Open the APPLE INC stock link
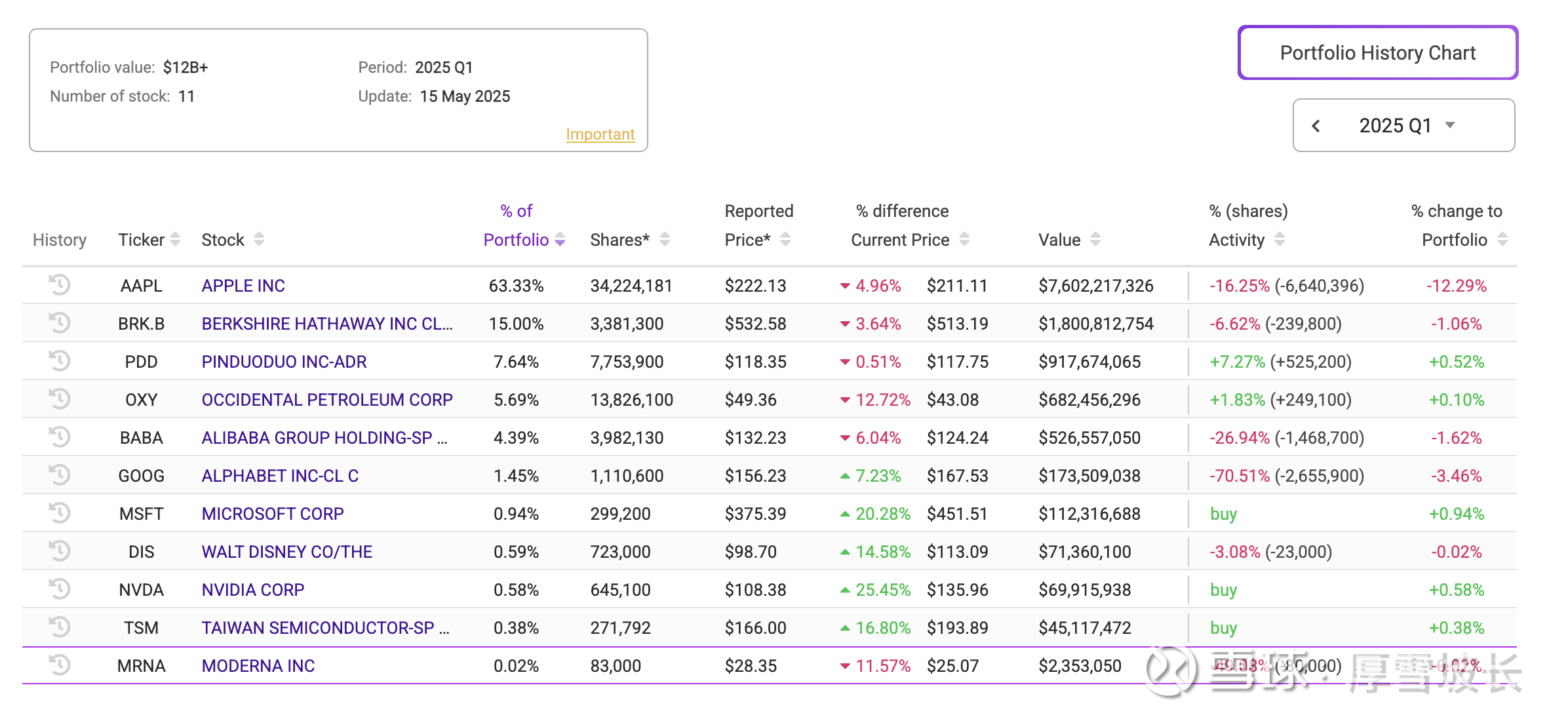 tap(243, 286)
